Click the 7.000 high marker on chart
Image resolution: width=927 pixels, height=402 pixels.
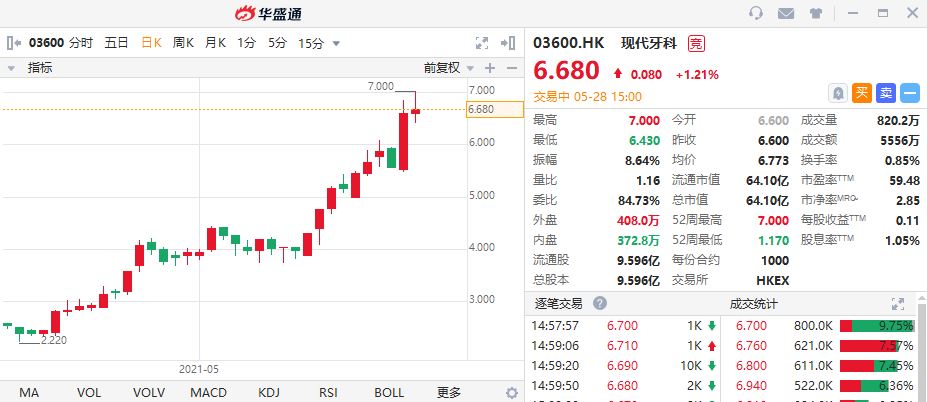tap(380, 86)
